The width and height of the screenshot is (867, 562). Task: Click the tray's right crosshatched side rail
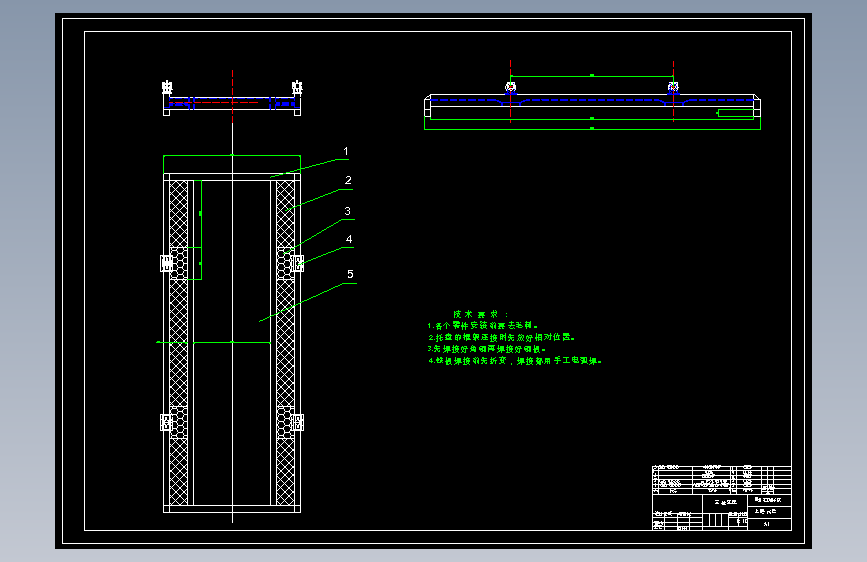click(285, 342)
